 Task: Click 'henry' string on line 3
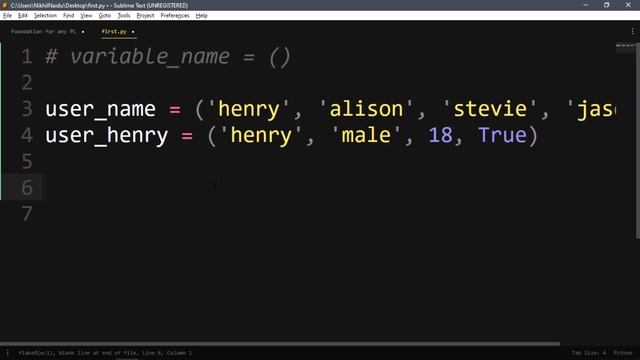249,109
